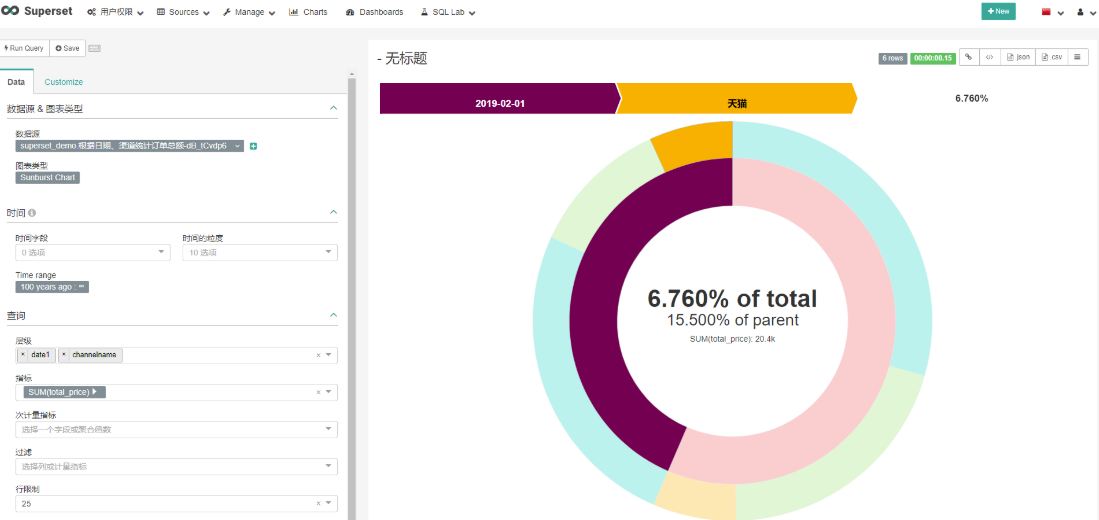Export chart data as .csv

click(x=1052, y=57)
